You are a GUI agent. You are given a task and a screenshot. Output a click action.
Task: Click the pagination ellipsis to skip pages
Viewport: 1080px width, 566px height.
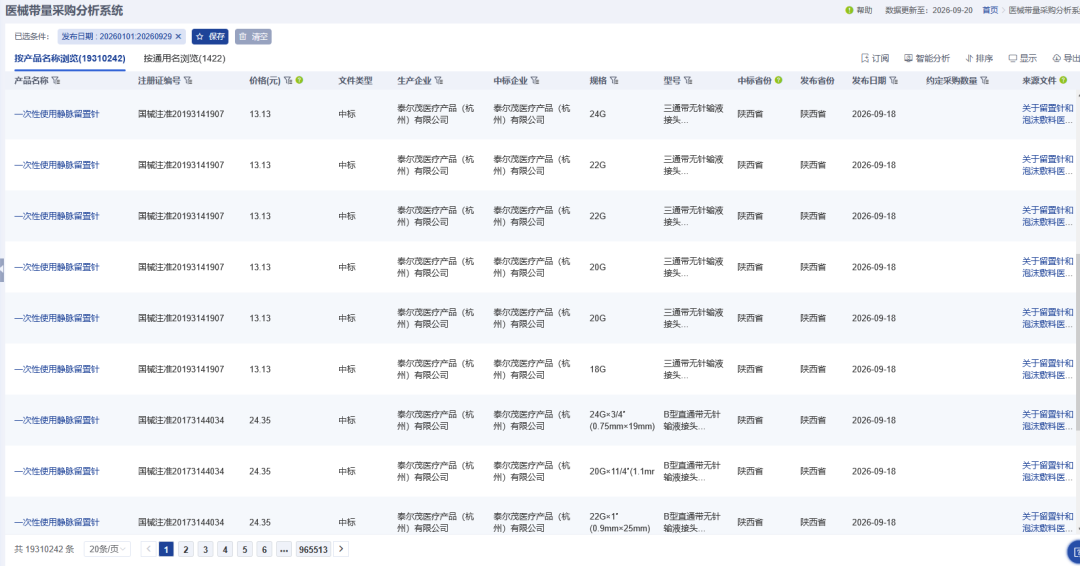(x=284, y=549)
